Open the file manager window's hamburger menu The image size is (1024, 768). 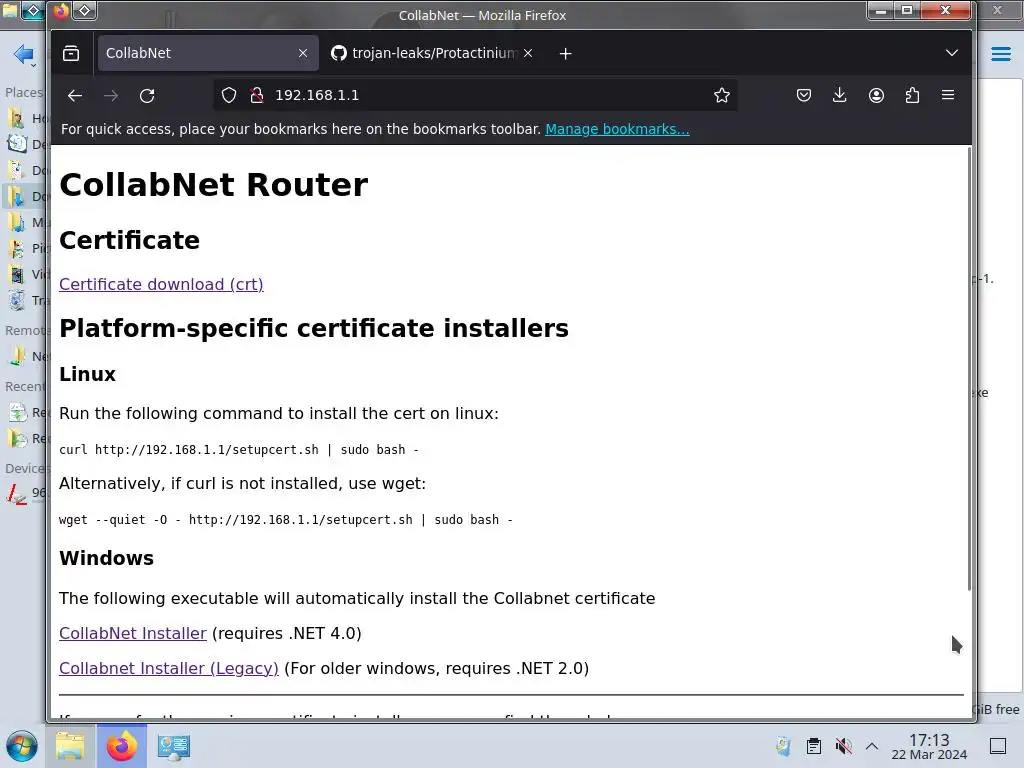[1000, 54]
